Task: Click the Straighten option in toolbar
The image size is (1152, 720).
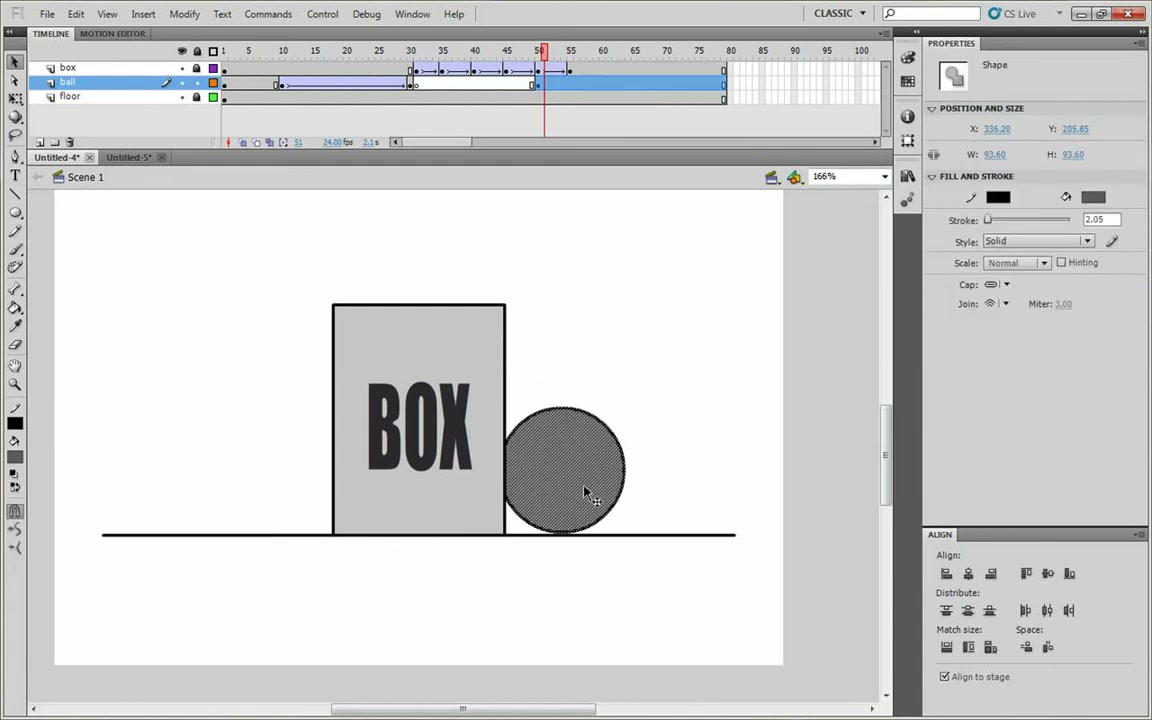Action: (x=15, y=547)
